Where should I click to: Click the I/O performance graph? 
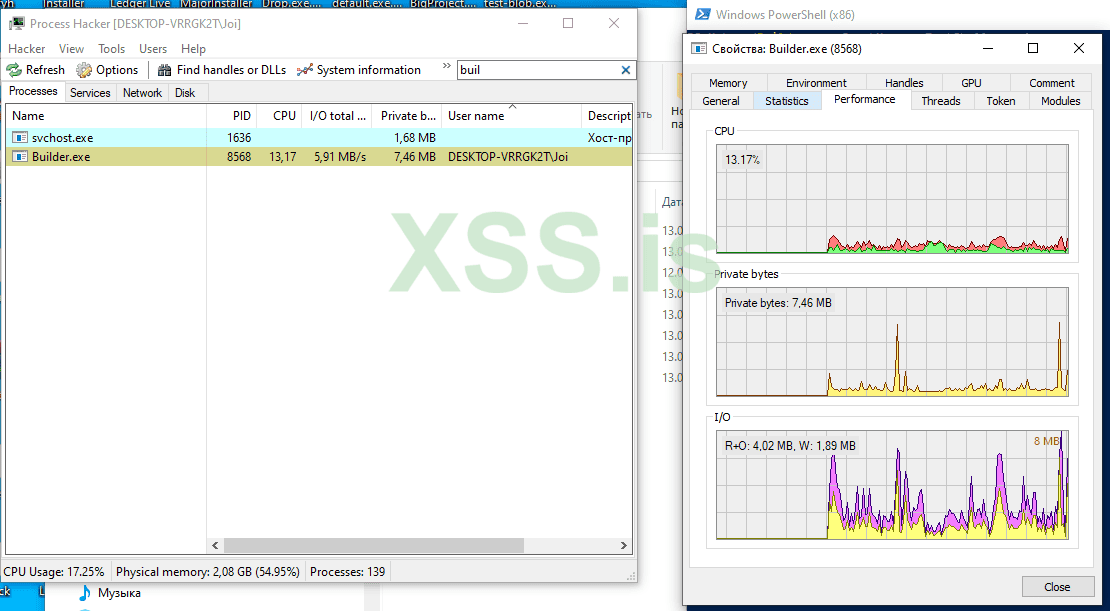(x=892, y=485)
